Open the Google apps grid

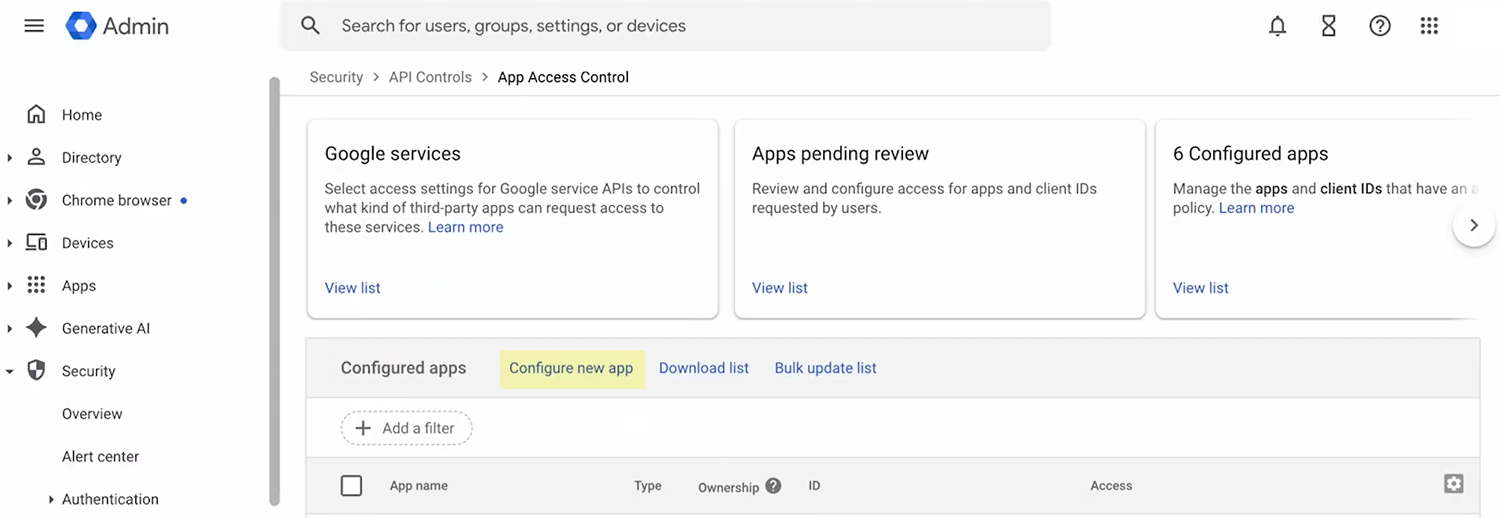pos(1429,27)
